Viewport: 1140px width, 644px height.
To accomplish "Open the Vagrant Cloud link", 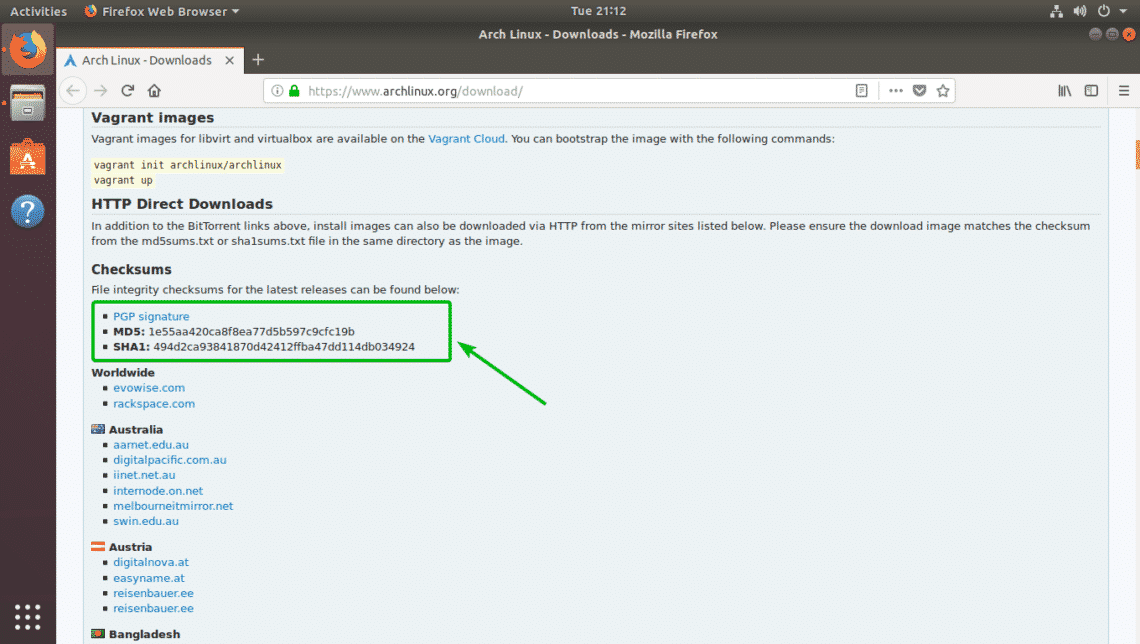I will click(466, 139).
